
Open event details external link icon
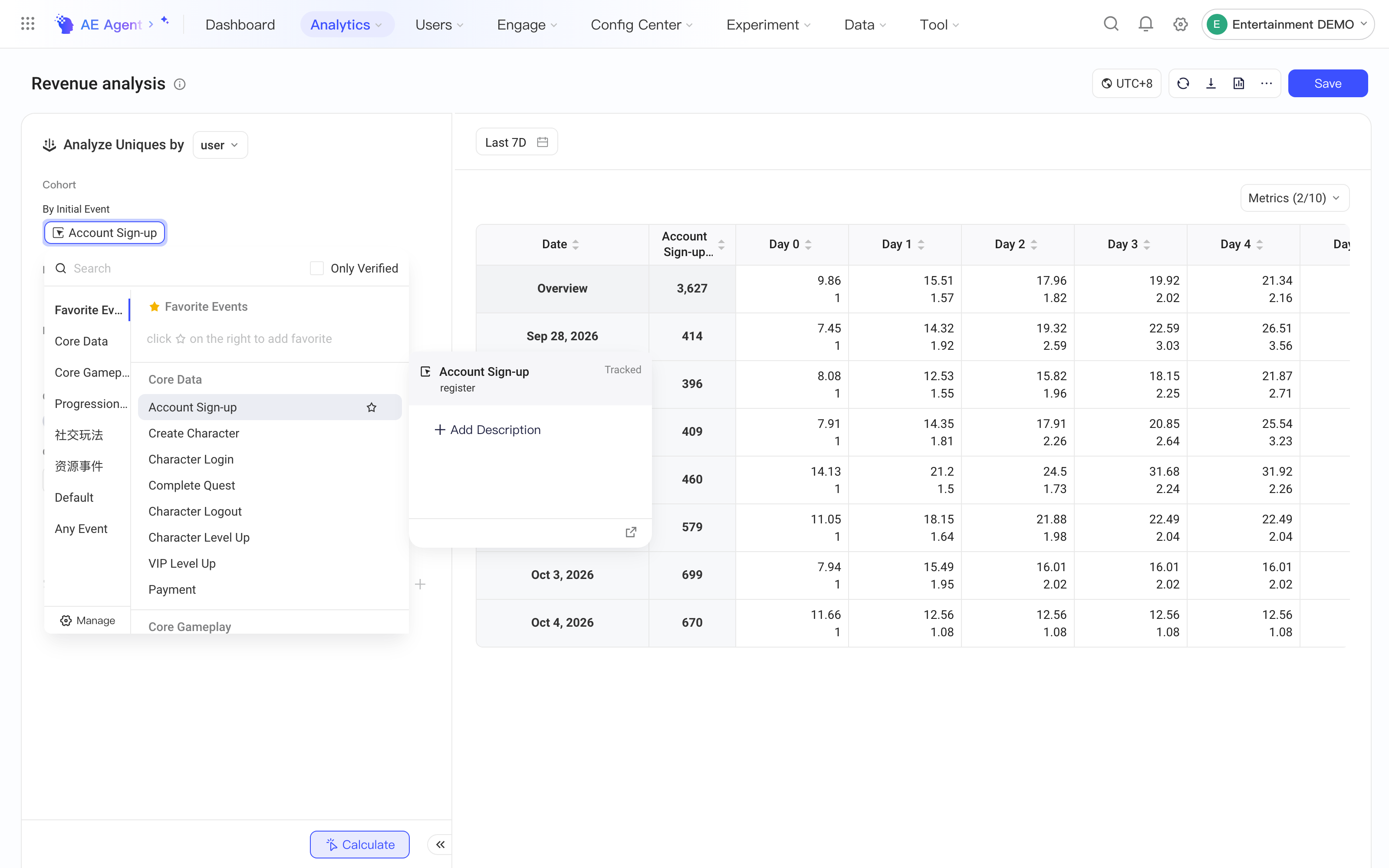click(631, 532)
